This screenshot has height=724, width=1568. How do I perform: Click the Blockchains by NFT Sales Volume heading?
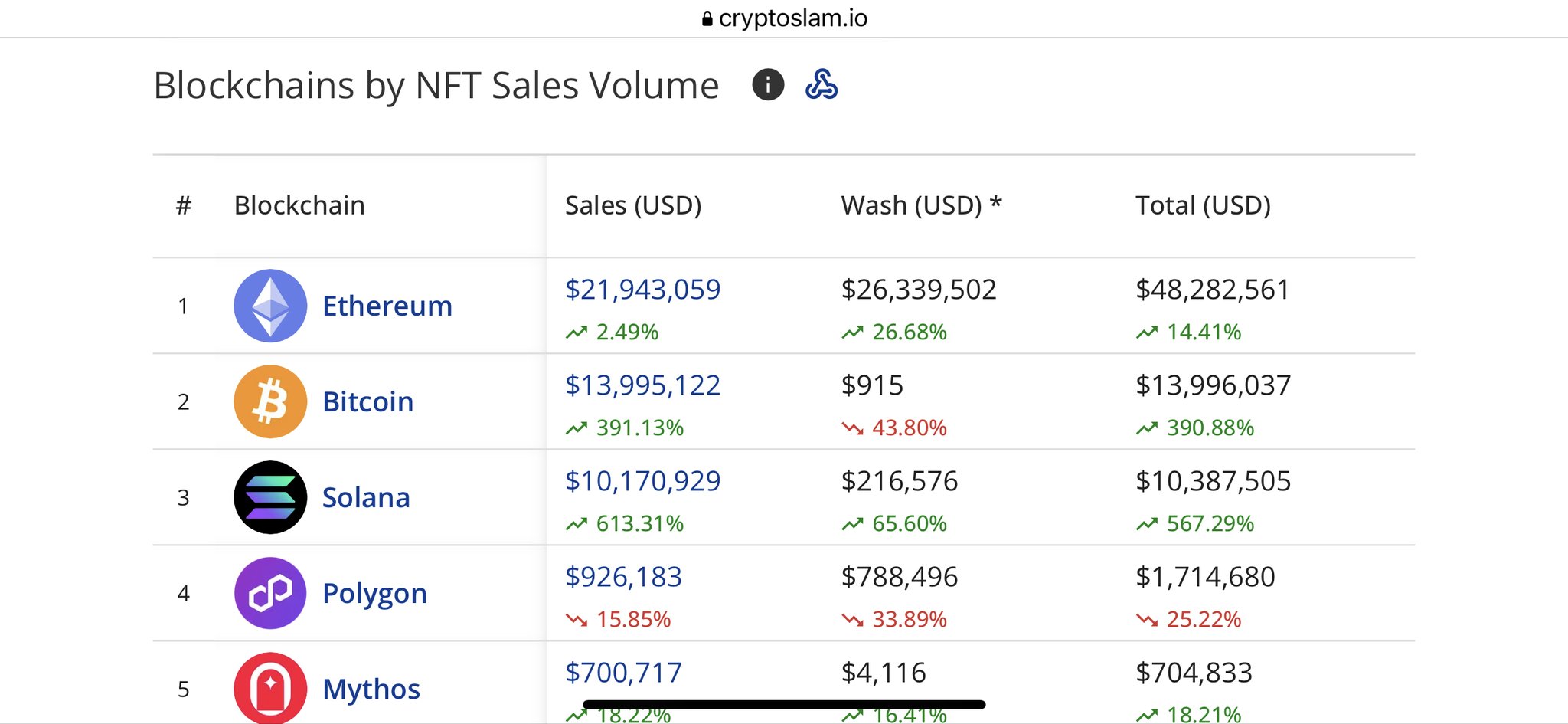coord(436,85)
